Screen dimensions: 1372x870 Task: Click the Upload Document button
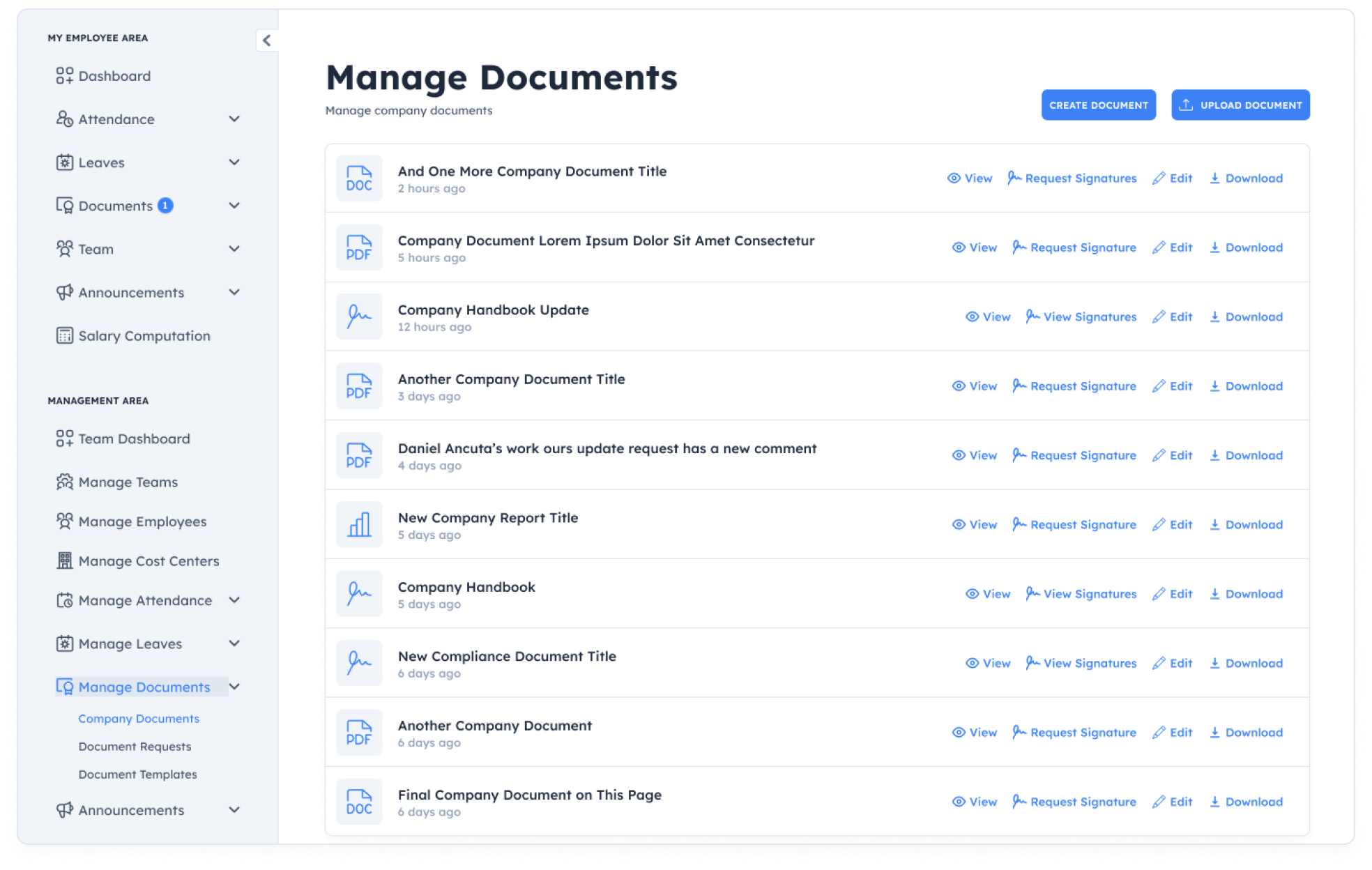tap(1240, 105)
